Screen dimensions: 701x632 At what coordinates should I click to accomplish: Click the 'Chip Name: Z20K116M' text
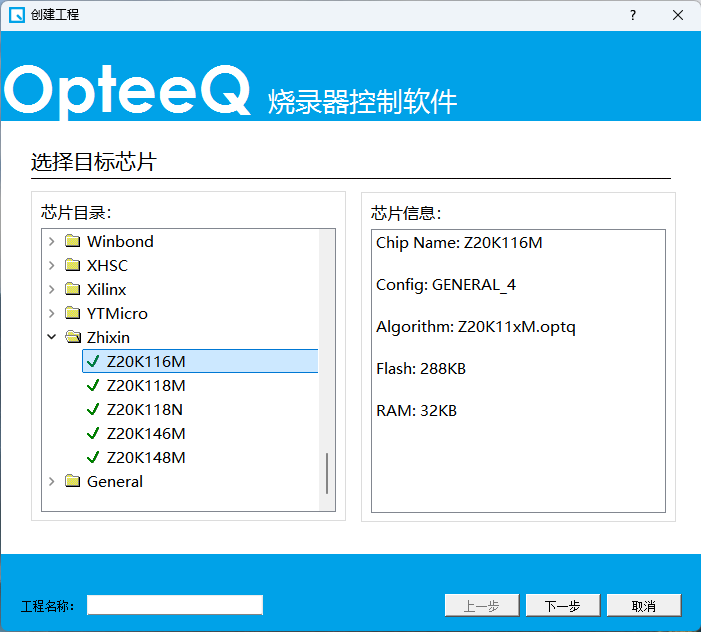pos(459,243)
